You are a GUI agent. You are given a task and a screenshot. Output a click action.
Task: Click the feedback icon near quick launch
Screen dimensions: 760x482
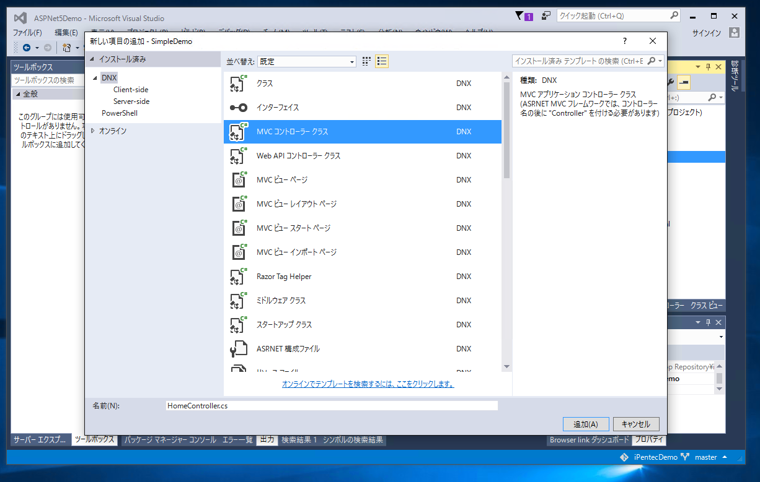(x=546, y=16)
